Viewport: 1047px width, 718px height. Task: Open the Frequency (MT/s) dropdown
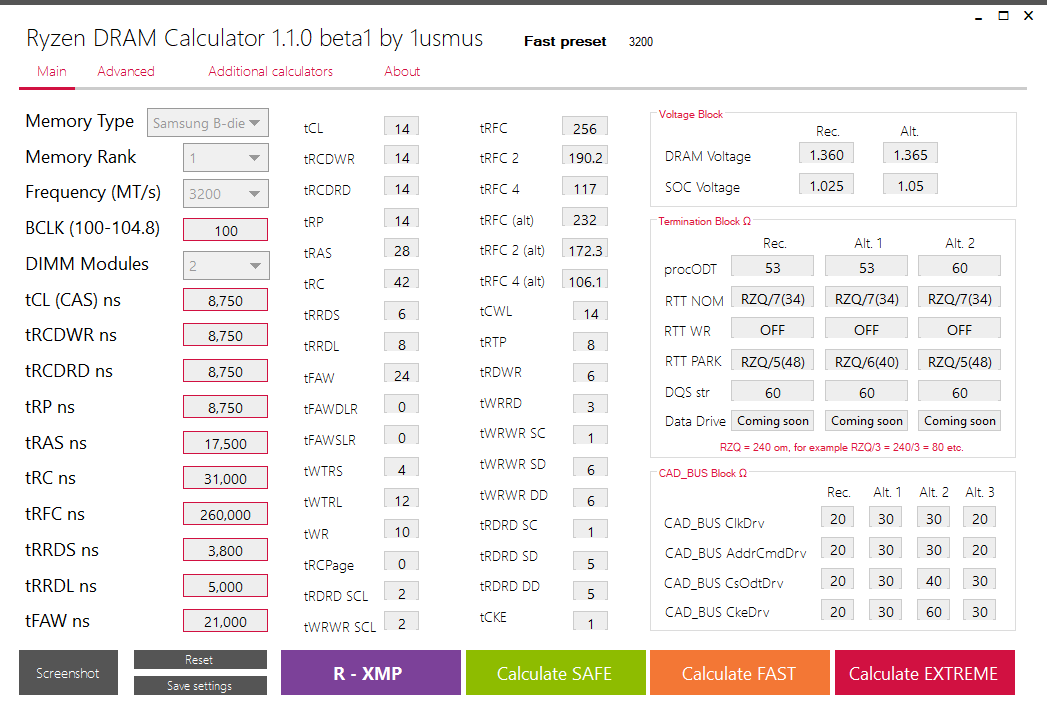pos(226,194)
